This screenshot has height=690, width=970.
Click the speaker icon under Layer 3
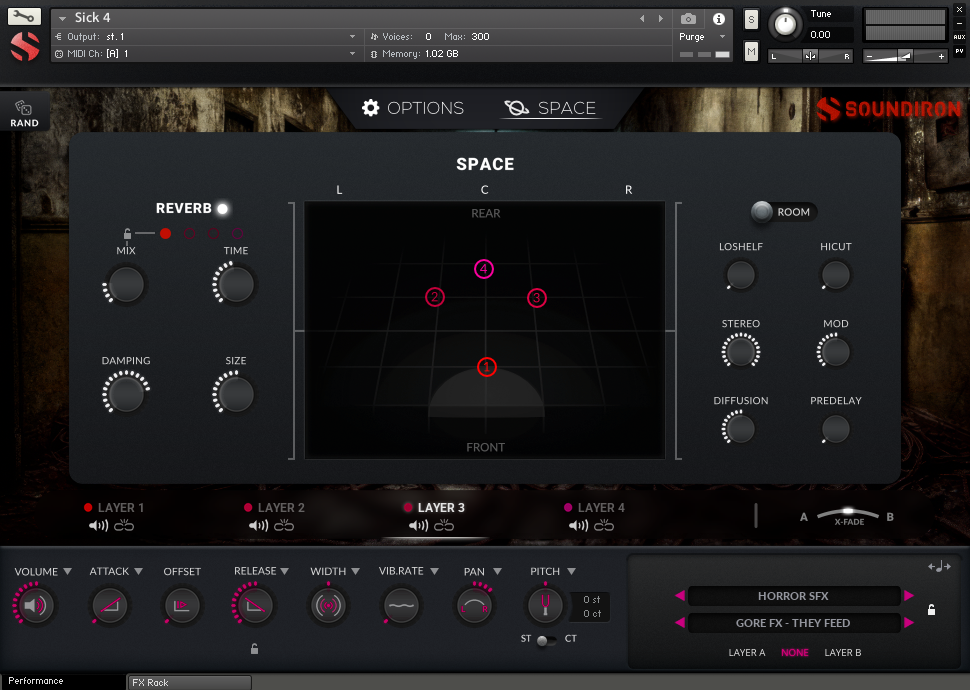click(418, 526)
